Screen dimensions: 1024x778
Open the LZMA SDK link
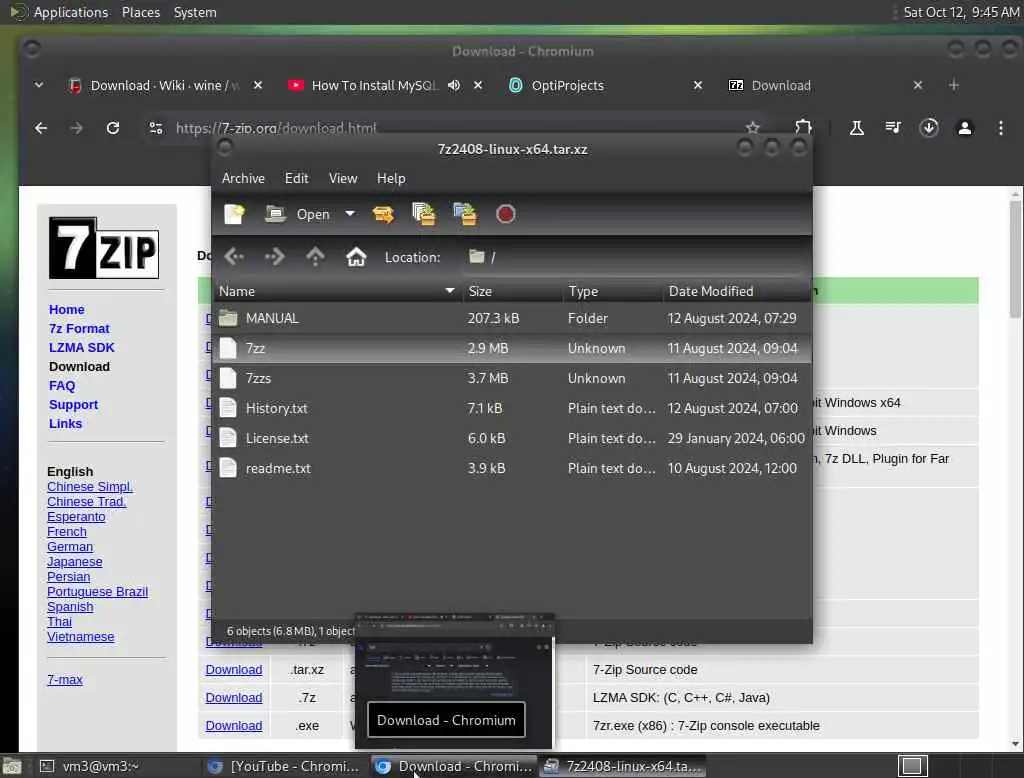point(82,348)
